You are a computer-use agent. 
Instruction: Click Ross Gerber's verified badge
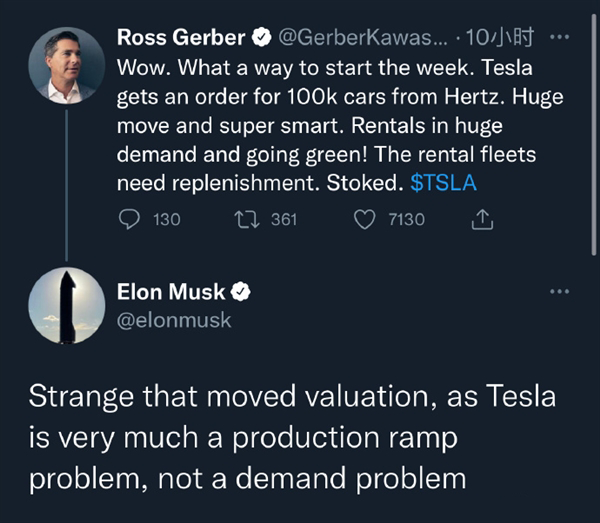(262, 39)
